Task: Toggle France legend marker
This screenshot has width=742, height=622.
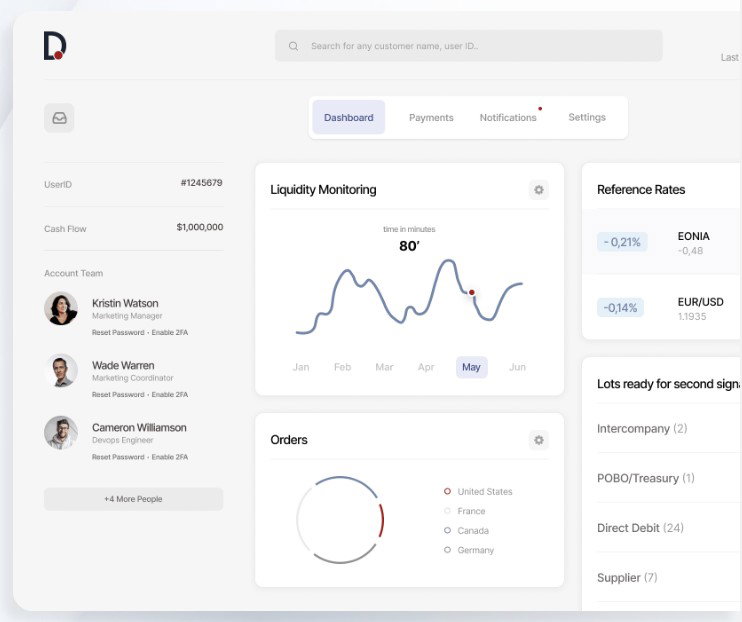Action: 447,511
